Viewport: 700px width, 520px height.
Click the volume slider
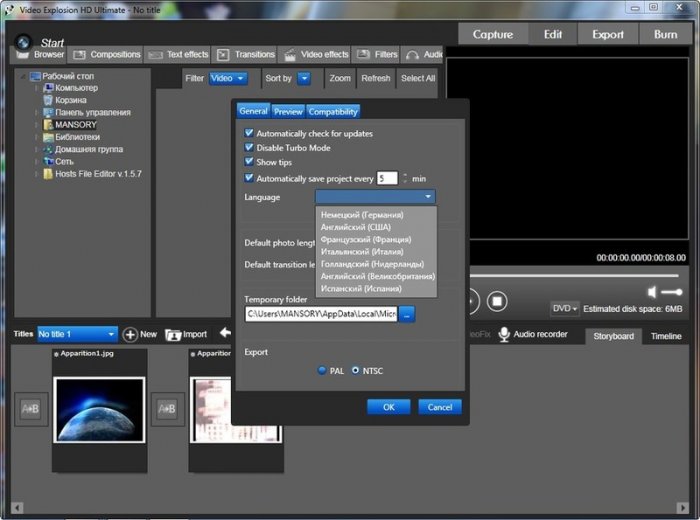(673, 291)
